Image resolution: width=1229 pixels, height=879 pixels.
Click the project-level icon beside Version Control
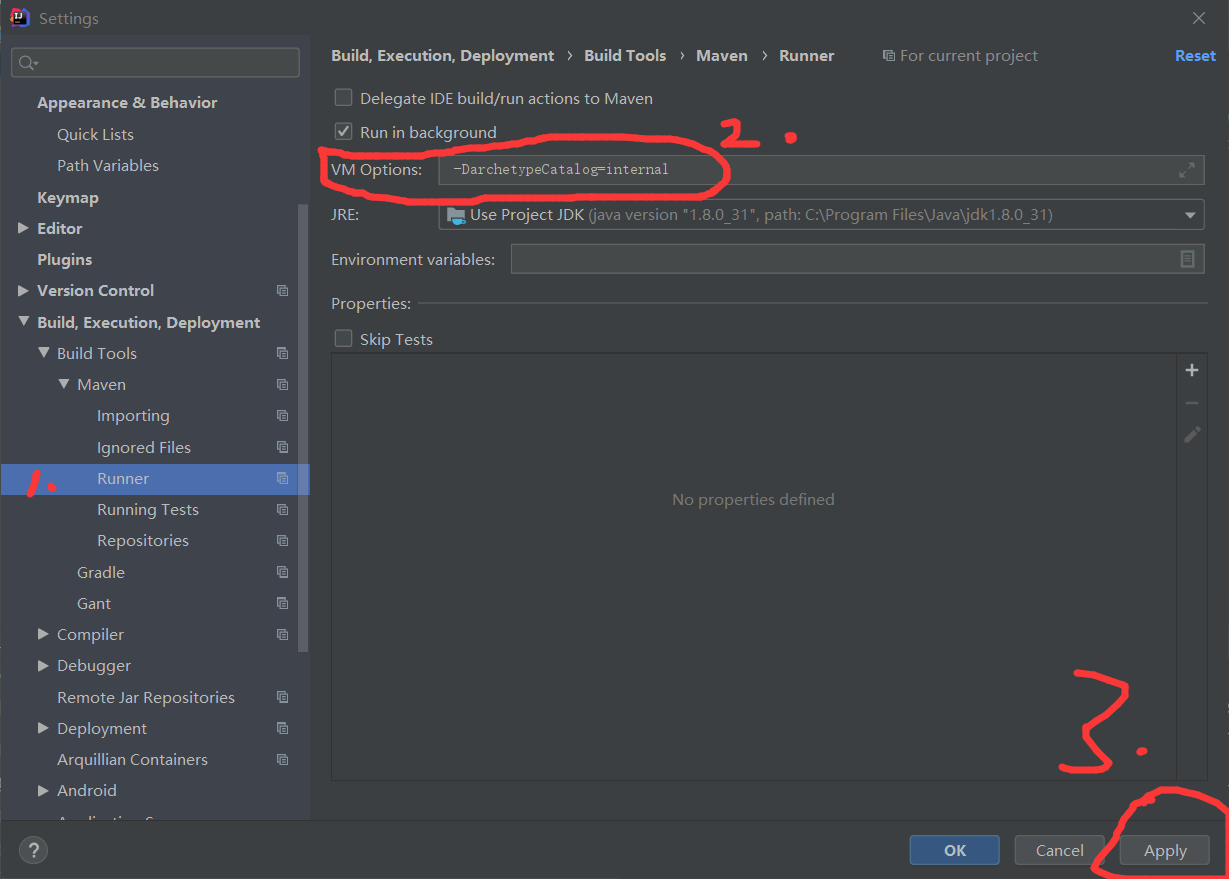(282, 291)
